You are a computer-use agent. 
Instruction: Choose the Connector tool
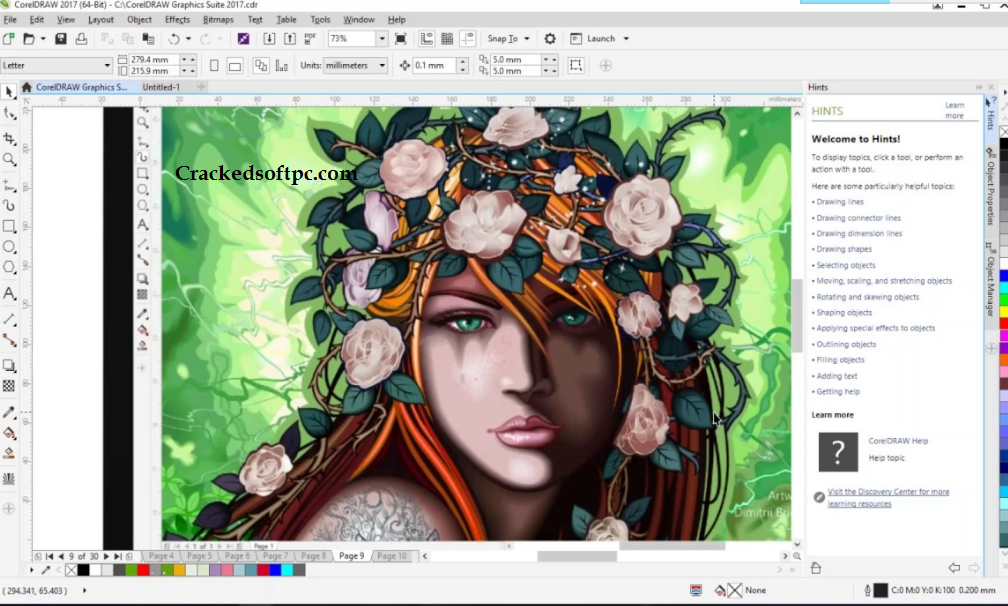coord(9,340)
